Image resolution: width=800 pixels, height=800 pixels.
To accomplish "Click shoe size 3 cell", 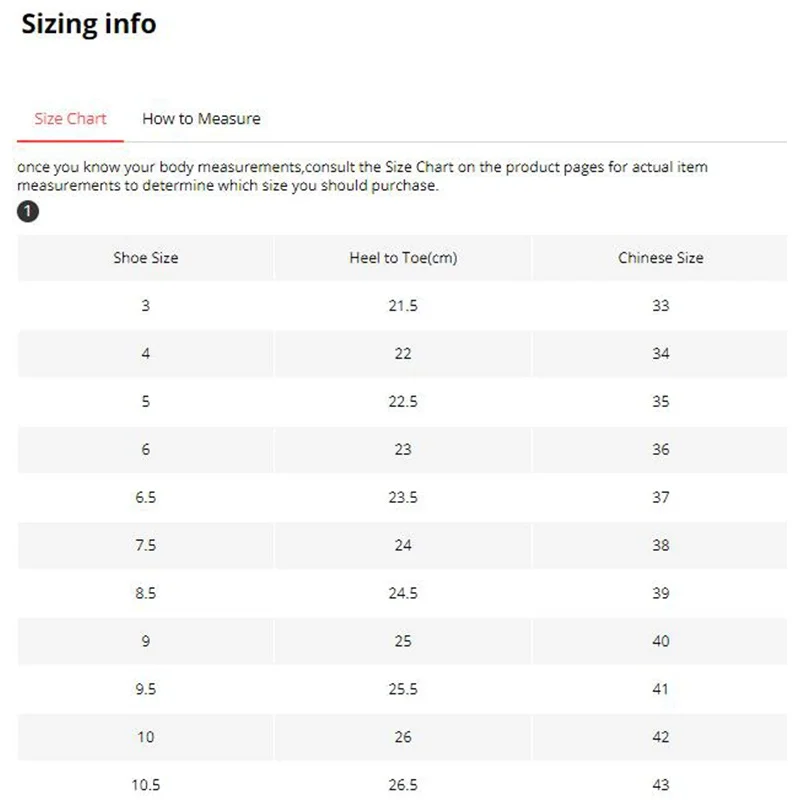I will [145, 306].
